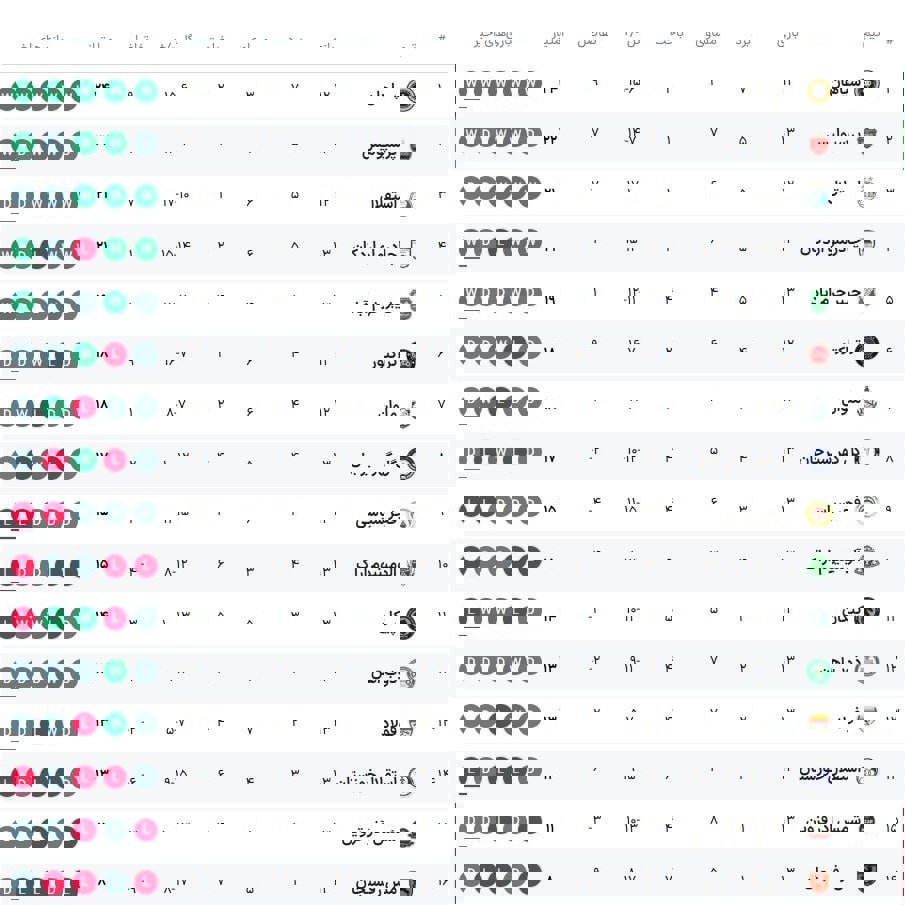Click the yellow team logo in rank 1 row

tap(818, 91)
